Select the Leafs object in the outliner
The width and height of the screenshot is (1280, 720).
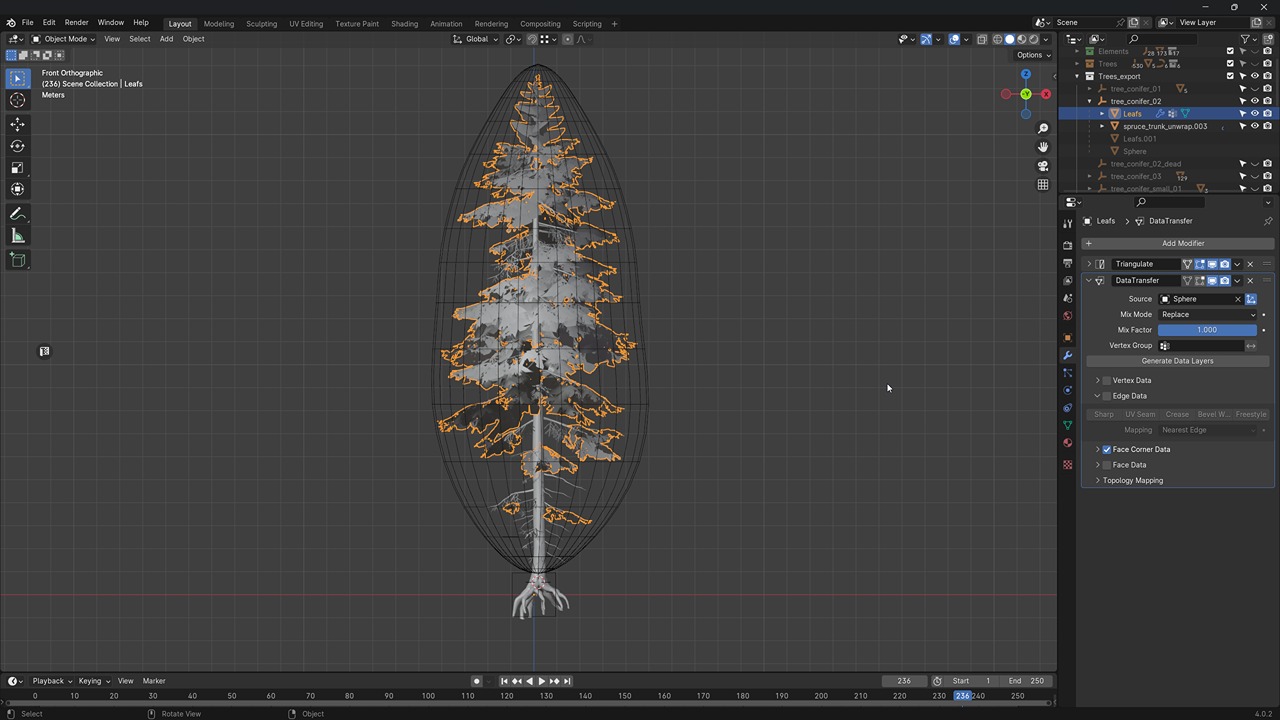pos(1133,113)
